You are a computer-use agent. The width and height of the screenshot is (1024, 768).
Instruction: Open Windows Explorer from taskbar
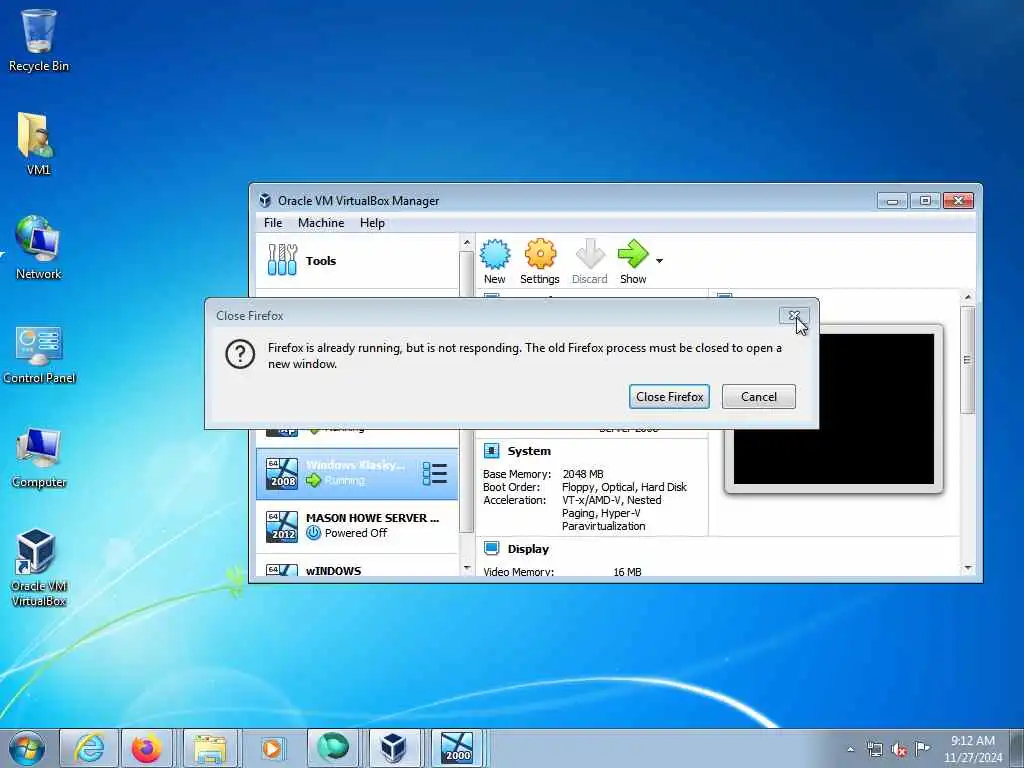click(210, 748)
